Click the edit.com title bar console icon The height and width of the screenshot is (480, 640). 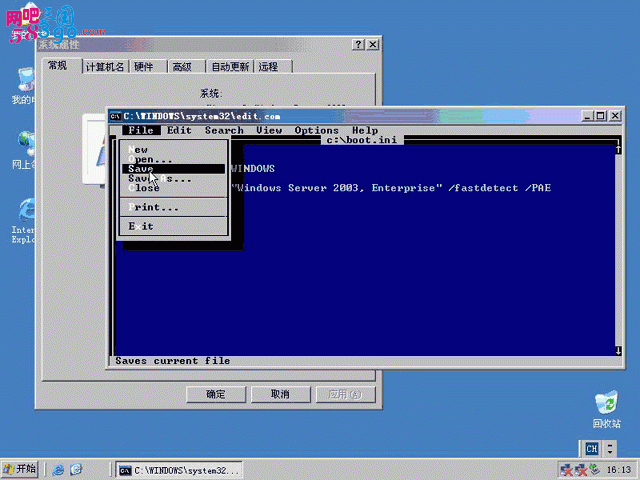(116, 116)
